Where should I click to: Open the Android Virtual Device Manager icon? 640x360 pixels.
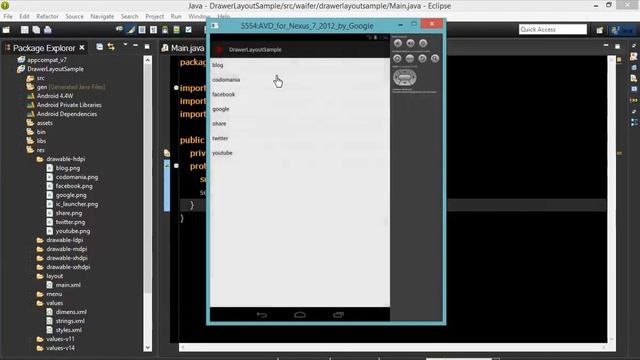click(176, 30)
